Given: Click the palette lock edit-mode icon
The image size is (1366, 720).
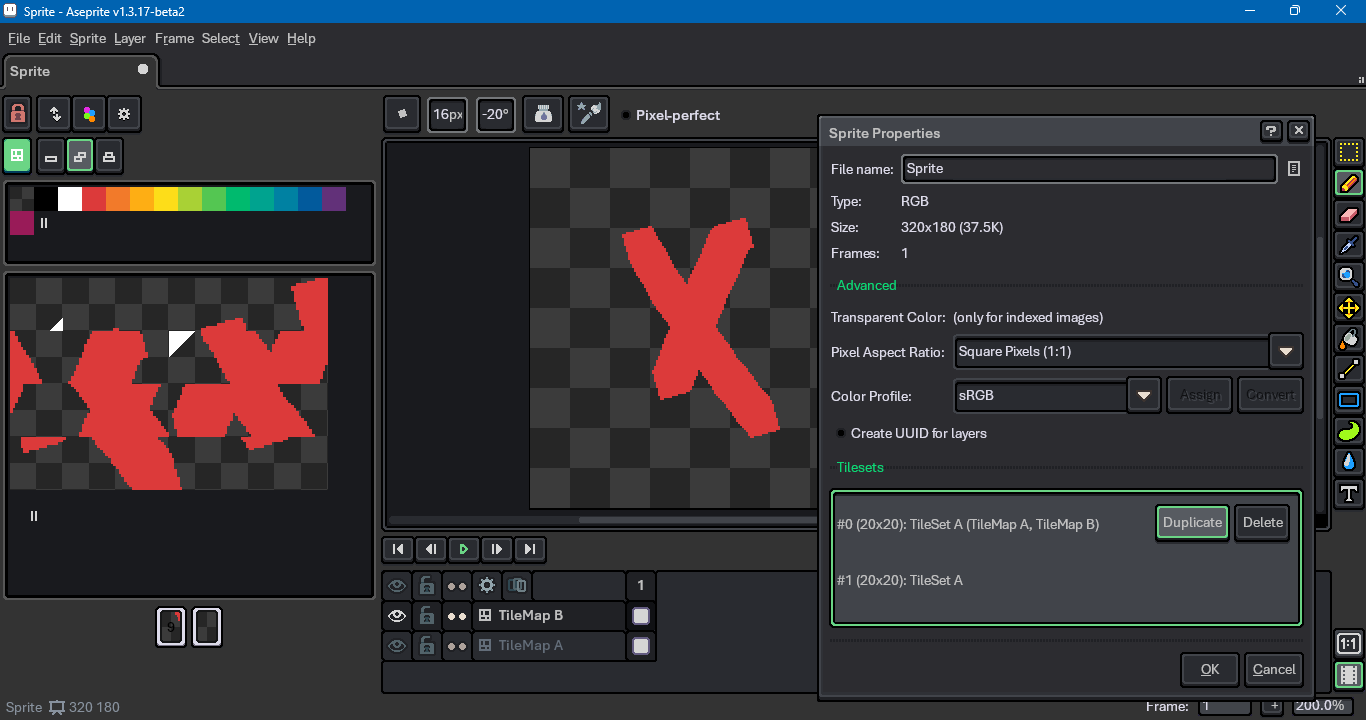Looking at the screenshot, I should coord(18,114).
